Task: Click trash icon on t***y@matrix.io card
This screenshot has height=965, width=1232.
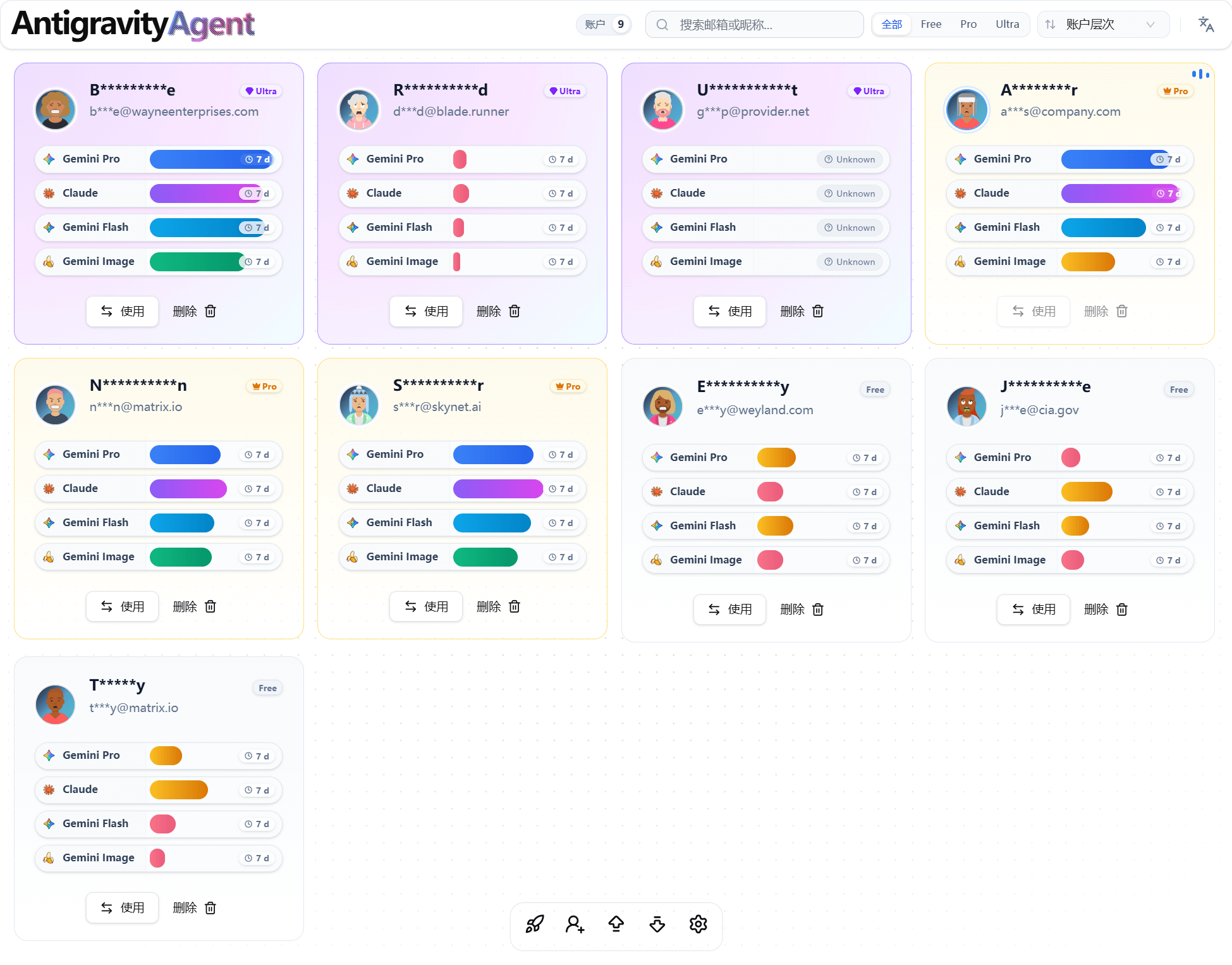Action: click(x=210, y=907)
